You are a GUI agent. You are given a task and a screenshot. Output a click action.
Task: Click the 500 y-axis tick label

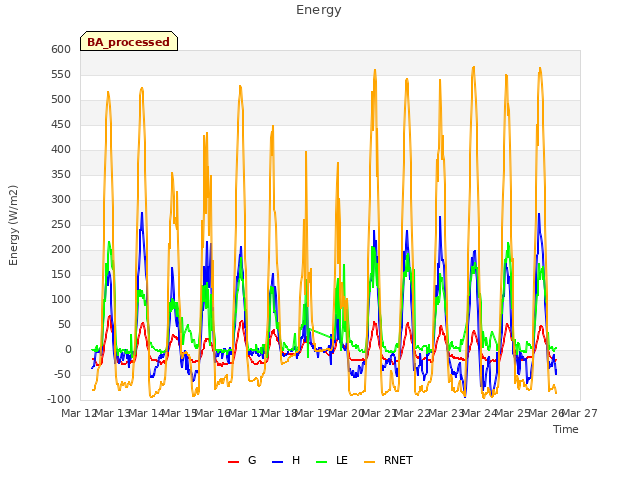[61, 100]
